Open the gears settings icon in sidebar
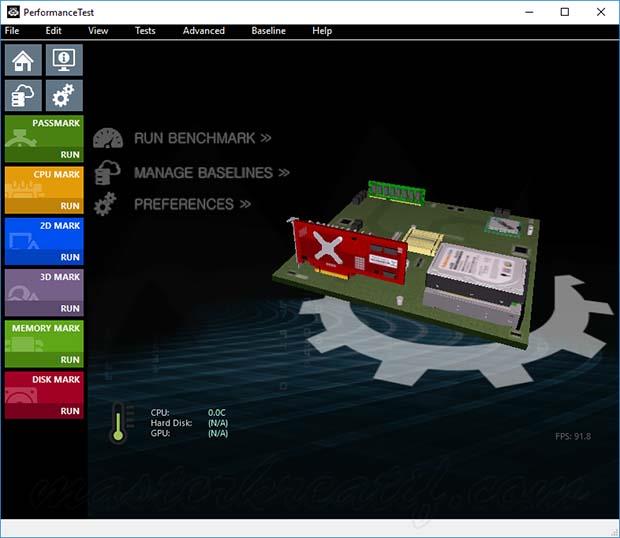Image resolution: width=620 pixels, height=538 pixels. [64, 96]
